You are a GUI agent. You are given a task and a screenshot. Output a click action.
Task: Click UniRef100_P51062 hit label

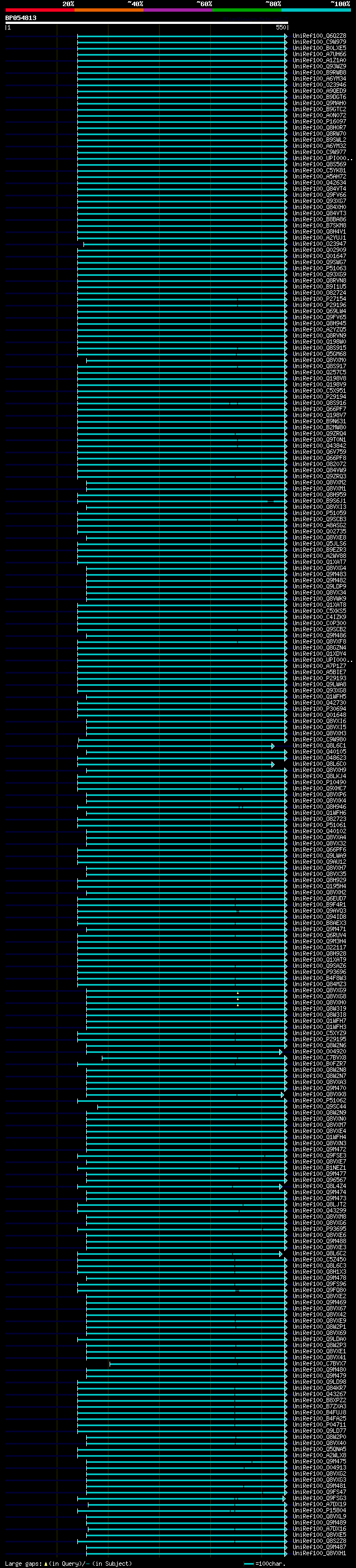coord(319,1101)
